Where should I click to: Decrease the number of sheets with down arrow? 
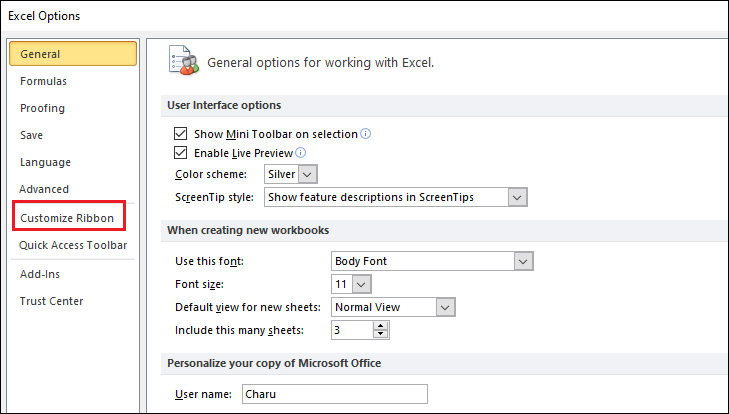coord(381,334)
